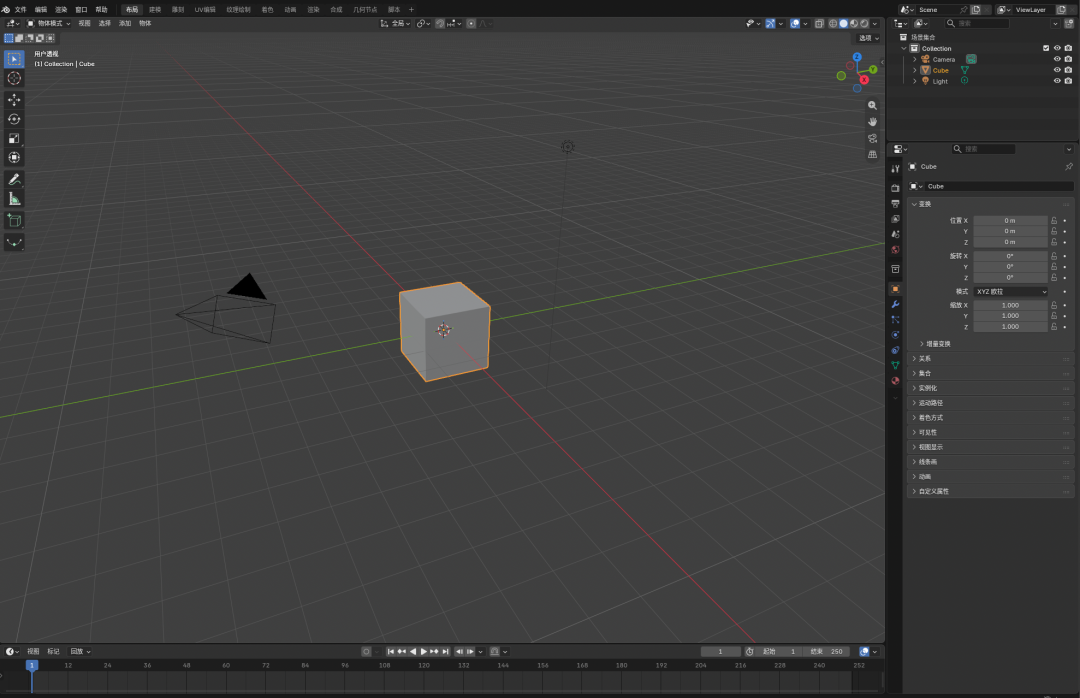
Task: Open the object interaction mode dropdown 物体模式
Action: pyautogui.click(x=48, y=23)
